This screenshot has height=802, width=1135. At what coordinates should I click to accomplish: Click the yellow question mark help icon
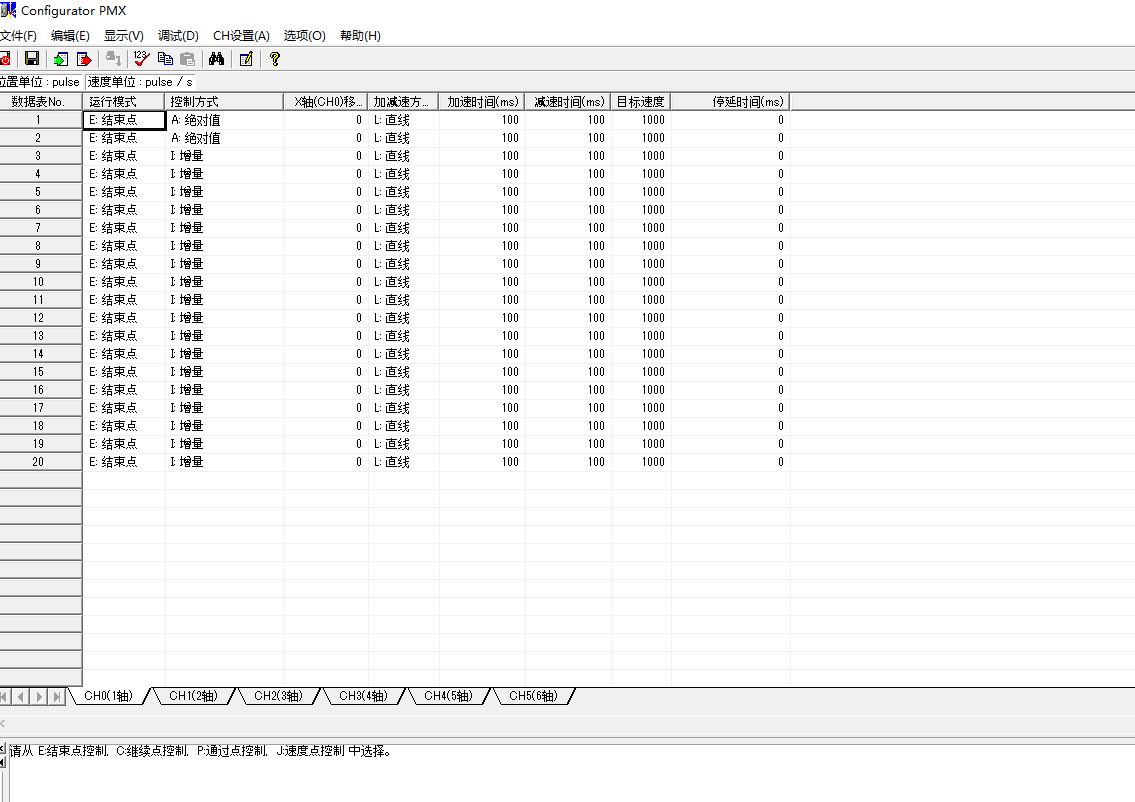click(x=275, y=59)
